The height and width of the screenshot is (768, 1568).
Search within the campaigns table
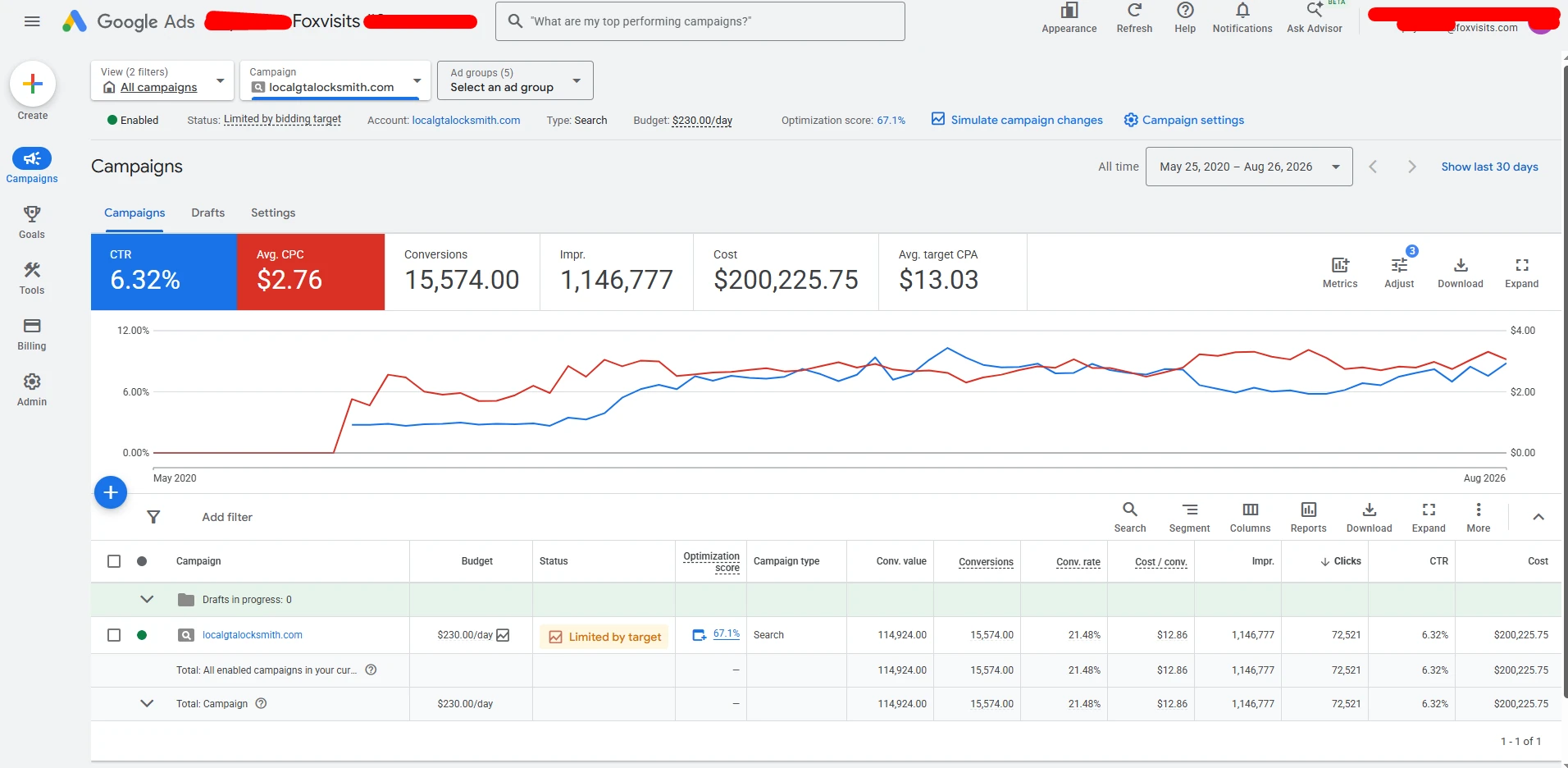tap(1130, 517)
